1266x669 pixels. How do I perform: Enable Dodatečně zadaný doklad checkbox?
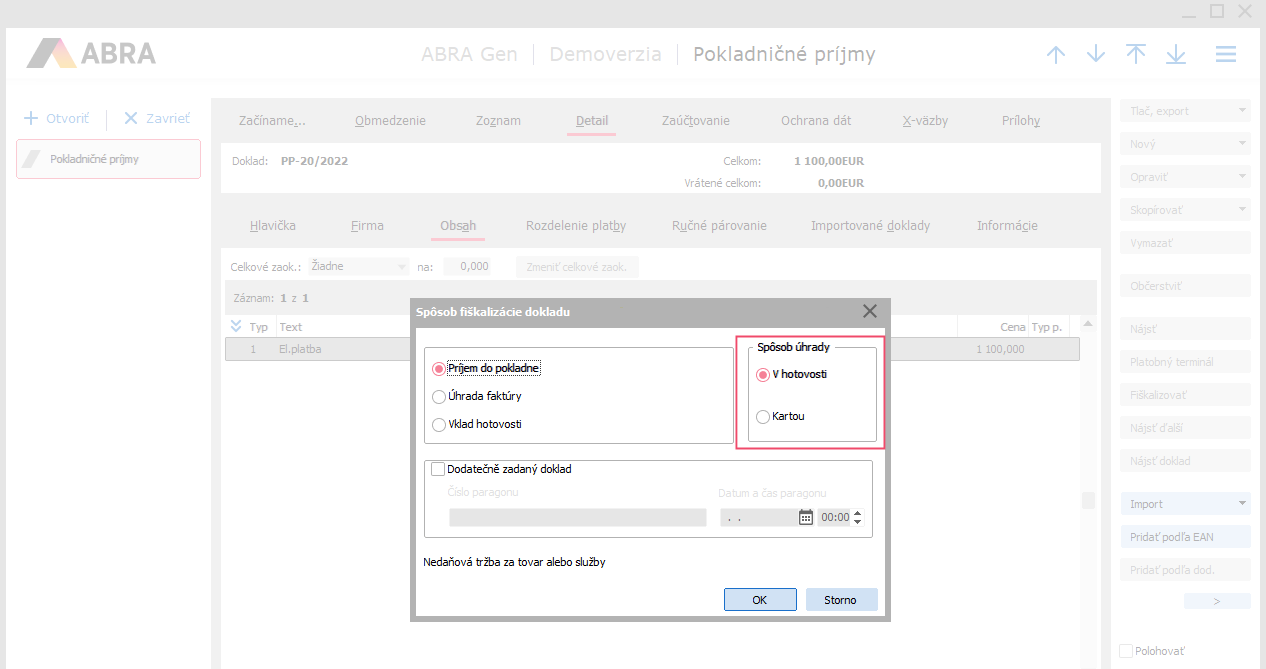[x=438, y=468]
